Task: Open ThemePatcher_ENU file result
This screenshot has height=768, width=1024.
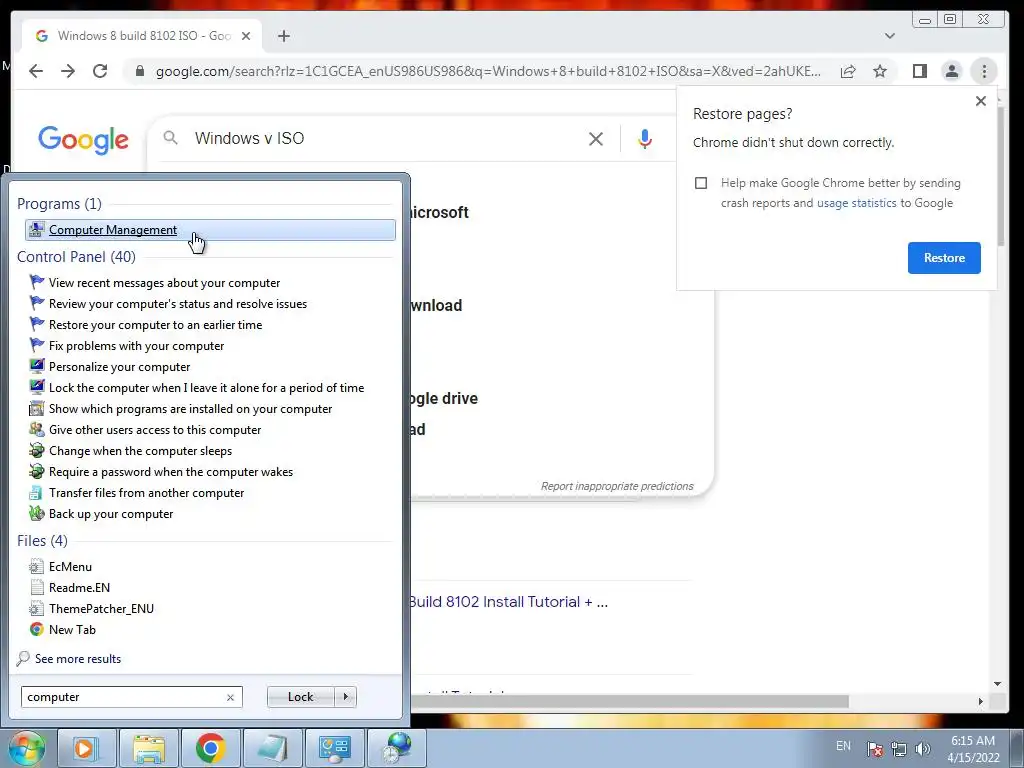Action: (x=101, y=609)
